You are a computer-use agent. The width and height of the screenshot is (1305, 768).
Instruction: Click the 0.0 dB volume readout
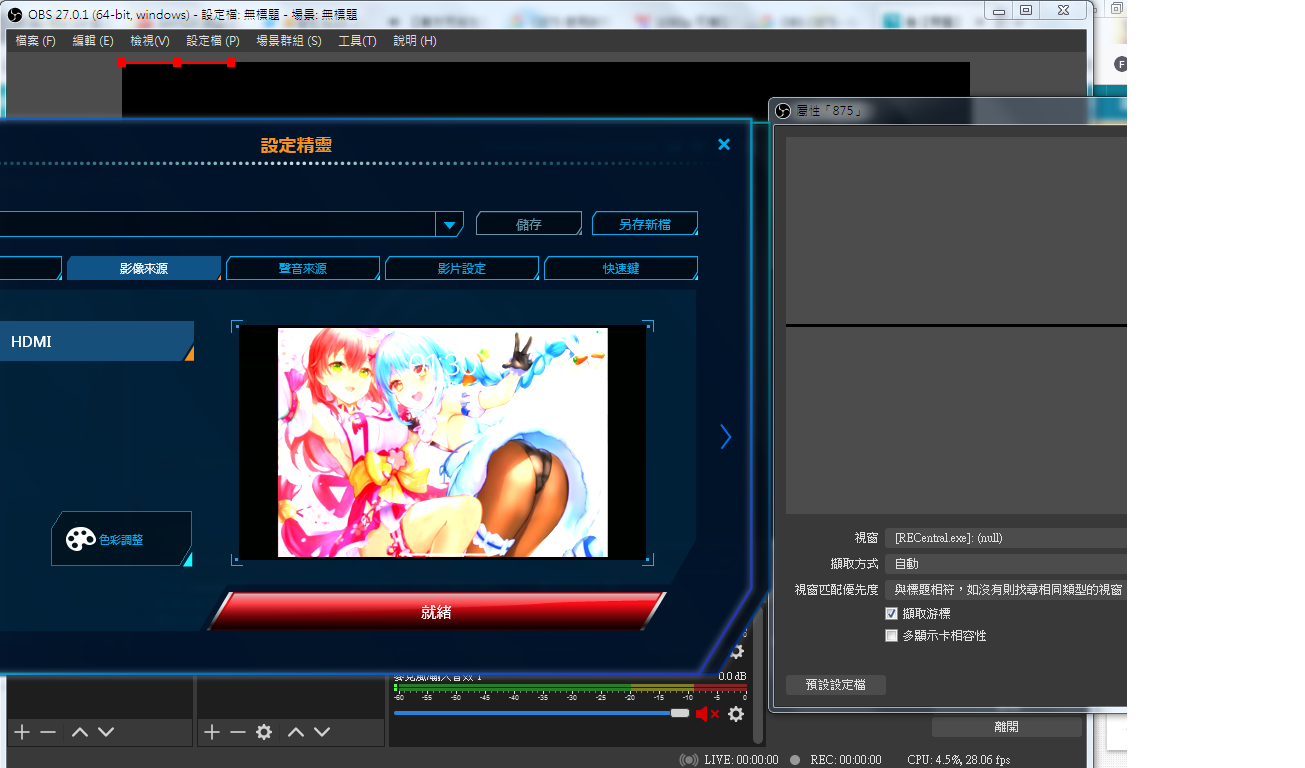[732, 677]
